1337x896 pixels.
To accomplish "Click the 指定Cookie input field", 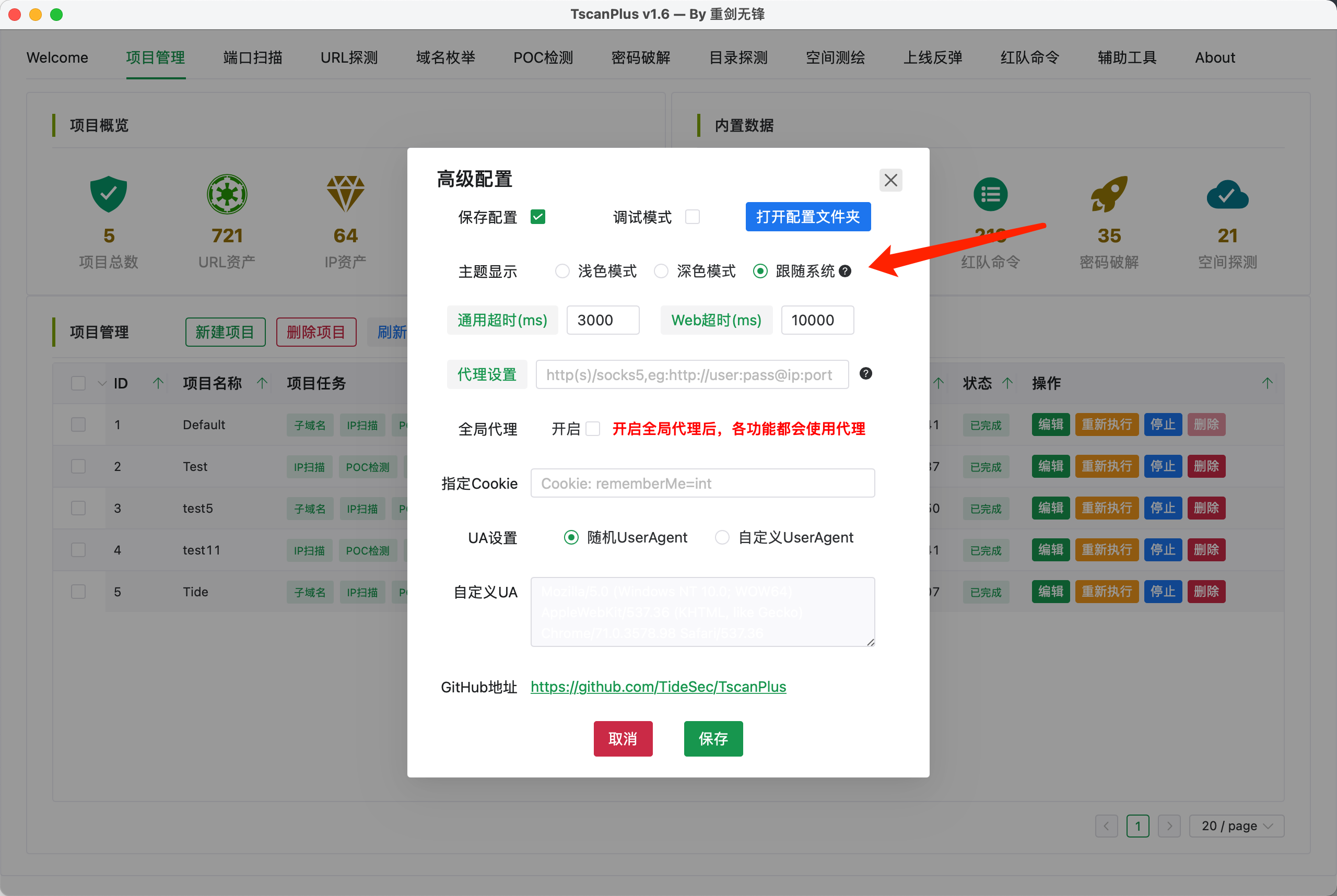I will 702,484.
